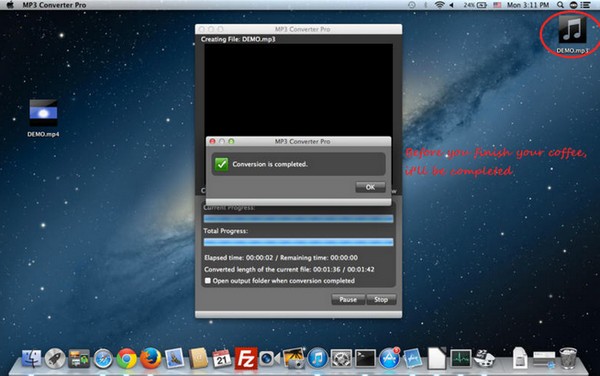Select the DEMO.mp4 file on desktop
The height and width of the screenshot is (376, 600).
click(x=43, y=118)
